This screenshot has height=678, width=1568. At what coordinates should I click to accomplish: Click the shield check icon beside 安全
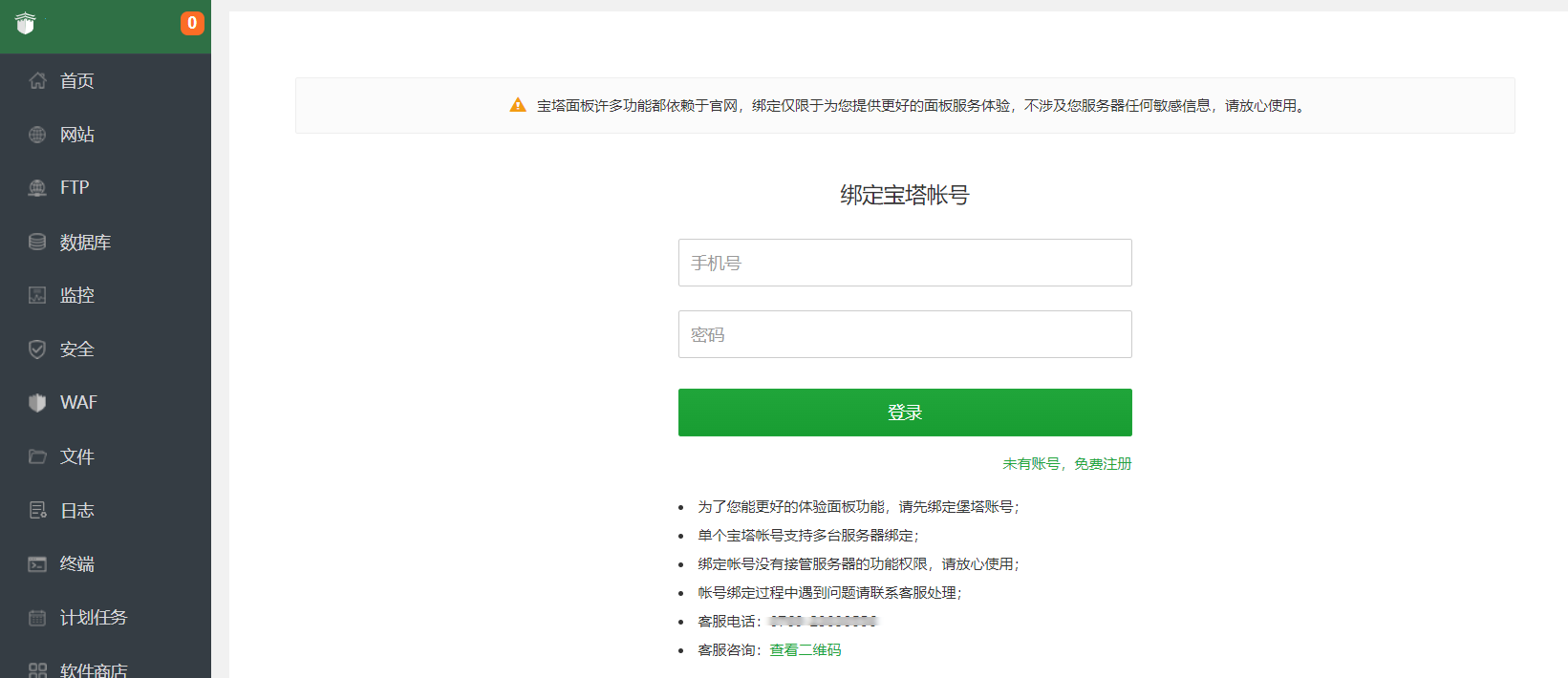click(x=37, y=350)
